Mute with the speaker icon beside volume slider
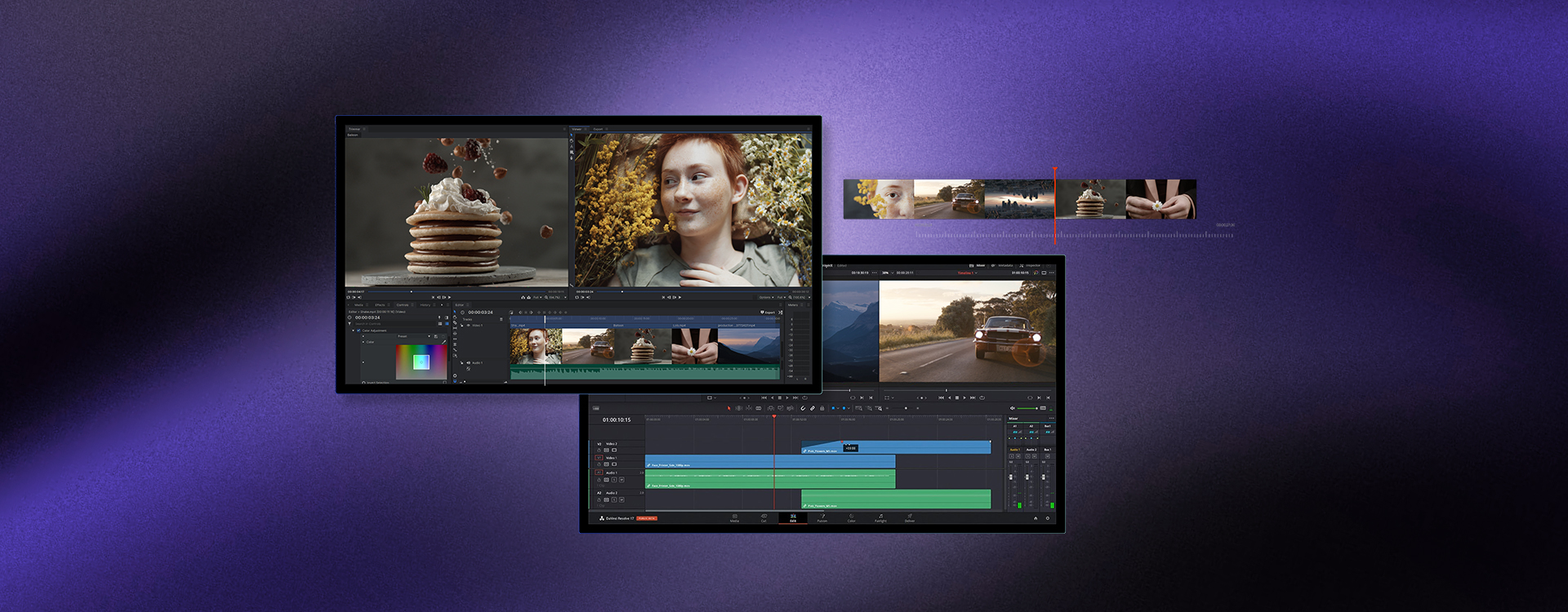The height and width of the screenshot is (612, 1568). [1012, 408]
